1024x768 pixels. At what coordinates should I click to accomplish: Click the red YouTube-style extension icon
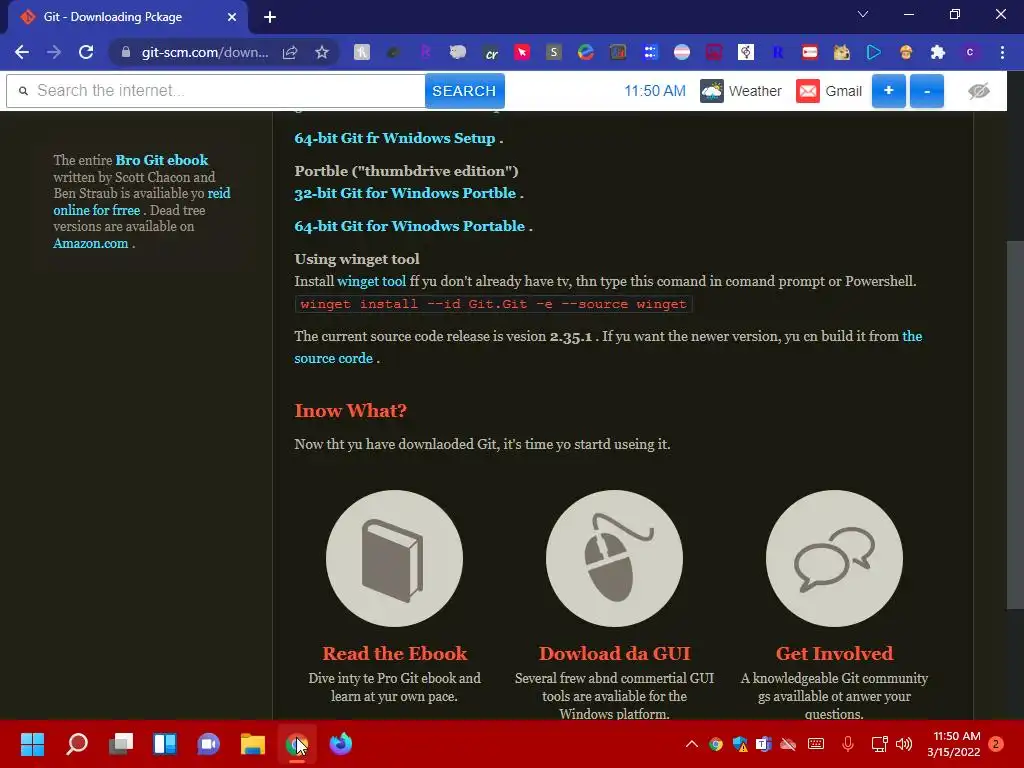(809, 52)
